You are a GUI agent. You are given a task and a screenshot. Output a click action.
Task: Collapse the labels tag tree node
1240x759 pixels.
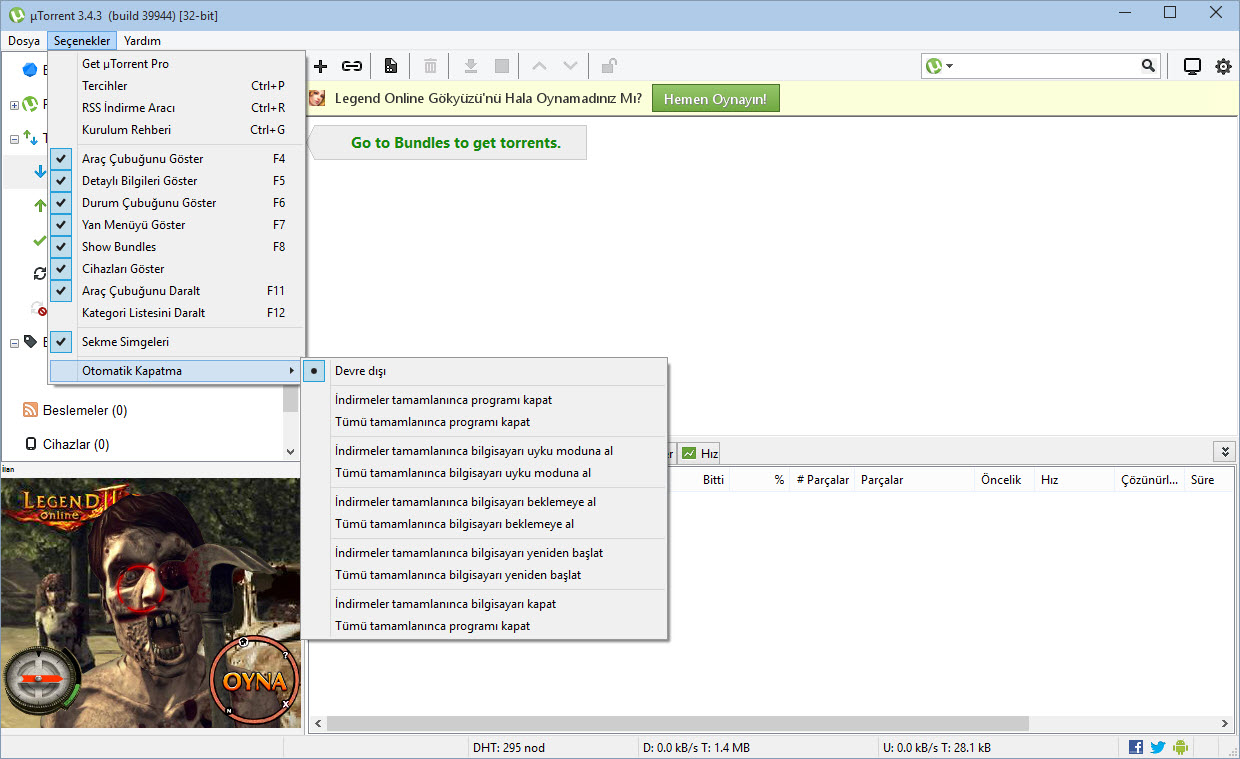(14, 342)
